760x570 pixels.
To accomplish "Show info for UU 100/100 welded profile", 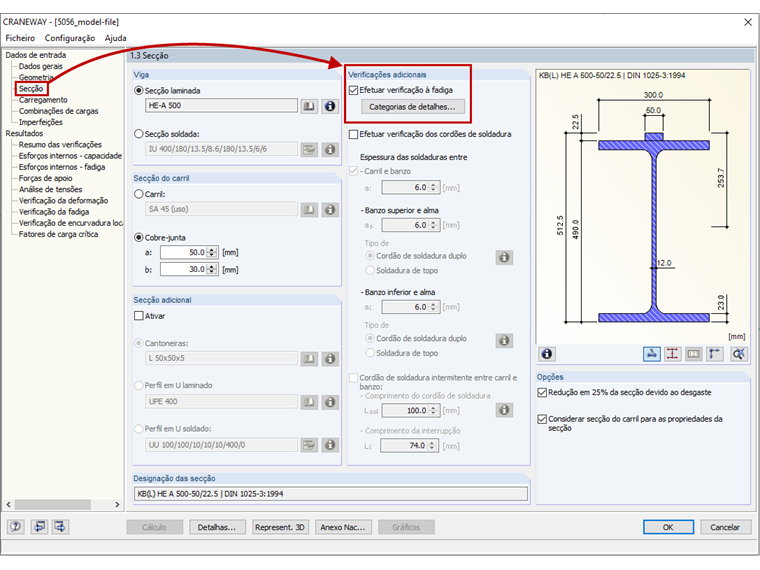I will [x=330, y=445].
